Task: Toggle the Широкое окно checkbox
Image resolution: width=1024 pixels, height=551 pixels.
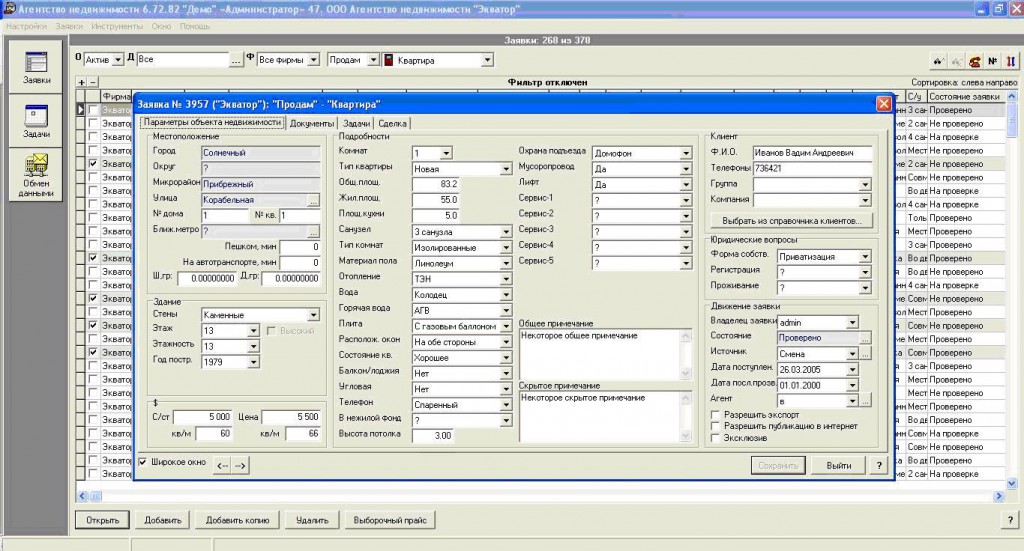Action: coord(144,462)
